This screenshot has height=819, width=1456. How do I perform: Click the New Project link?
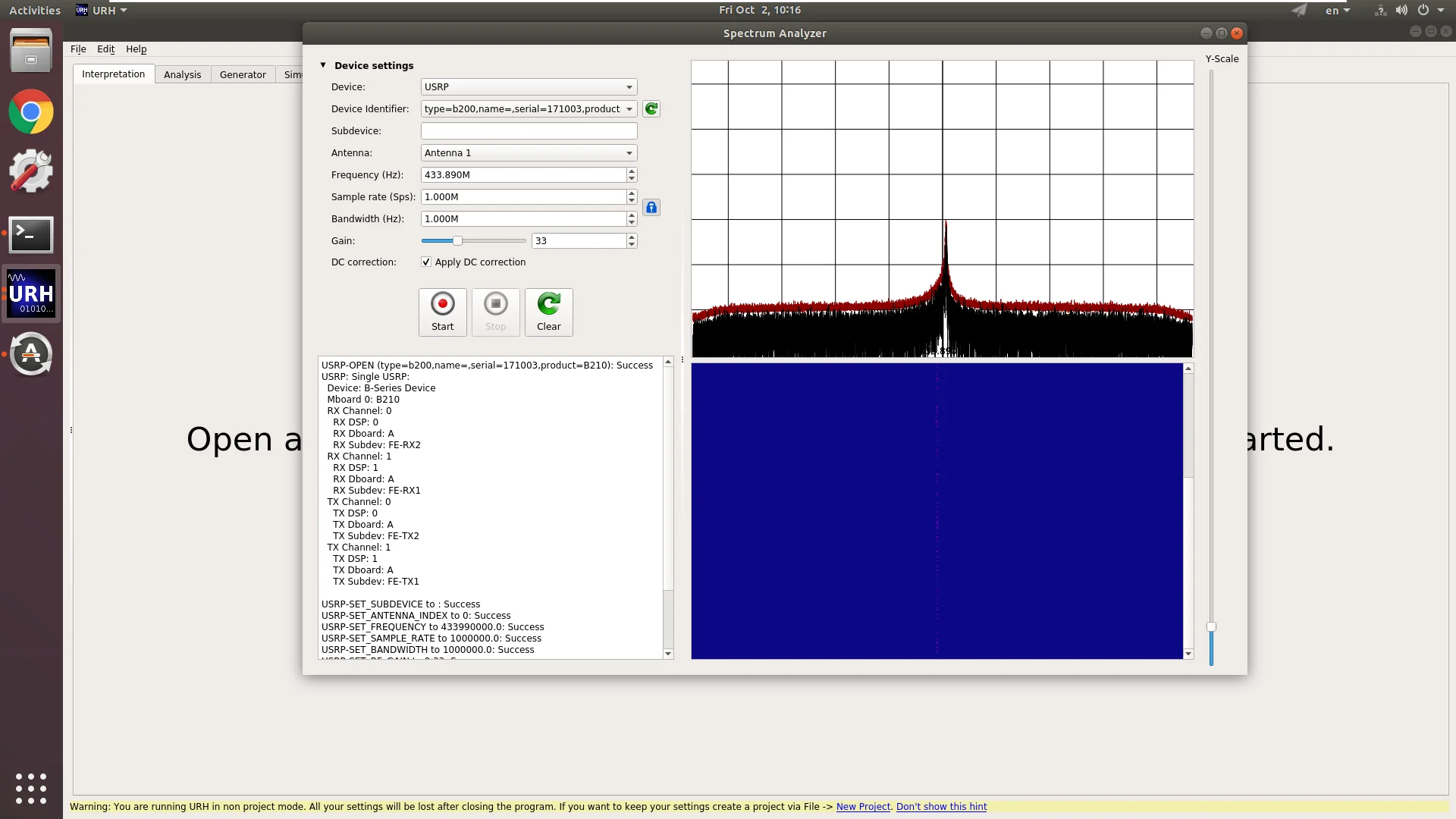click(x=863, y=807)
